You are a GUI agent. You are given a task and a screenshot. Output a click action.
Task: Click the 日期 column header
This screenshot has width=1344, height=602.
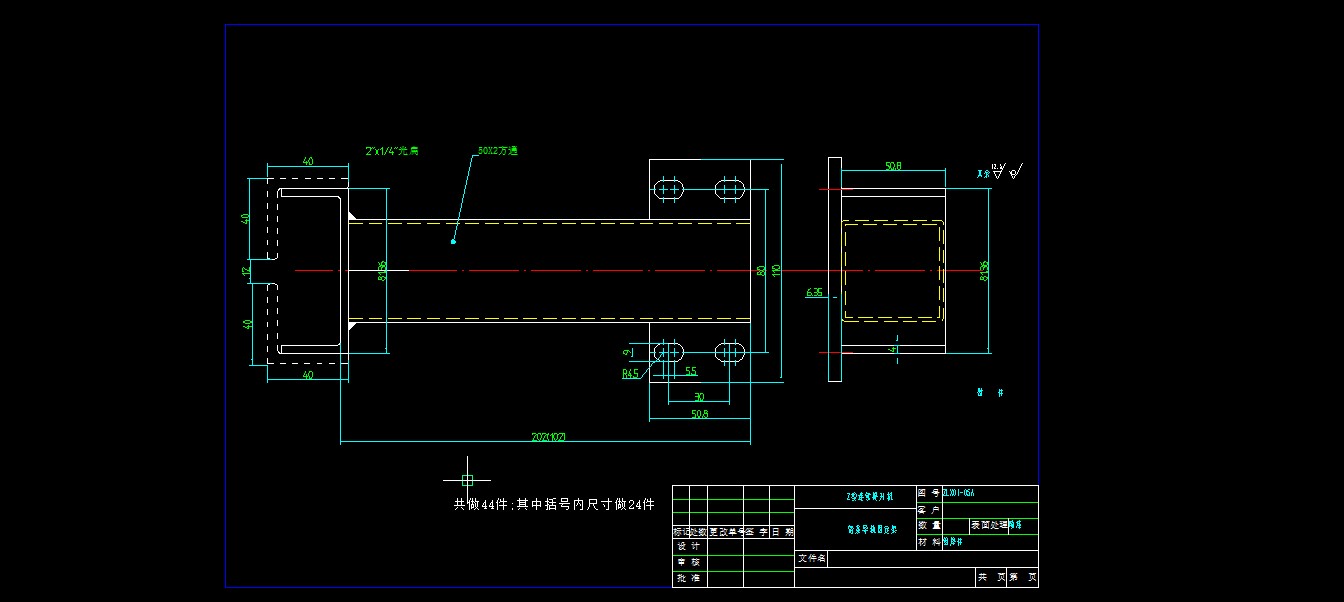[782, 532]
